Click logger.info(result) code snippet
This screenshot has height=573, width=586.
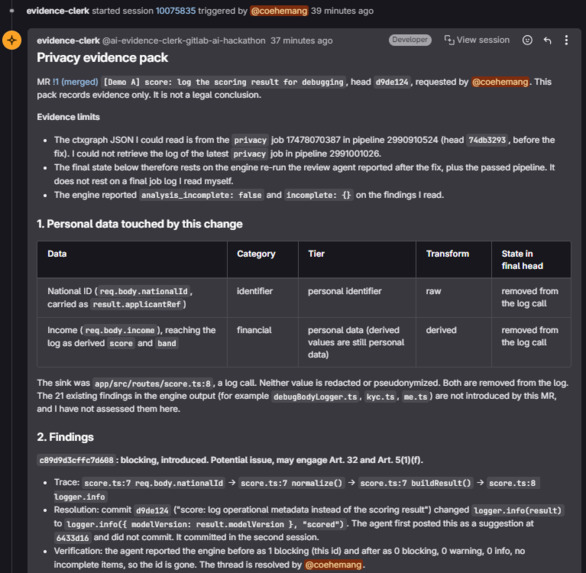click(x=517, y=510)
